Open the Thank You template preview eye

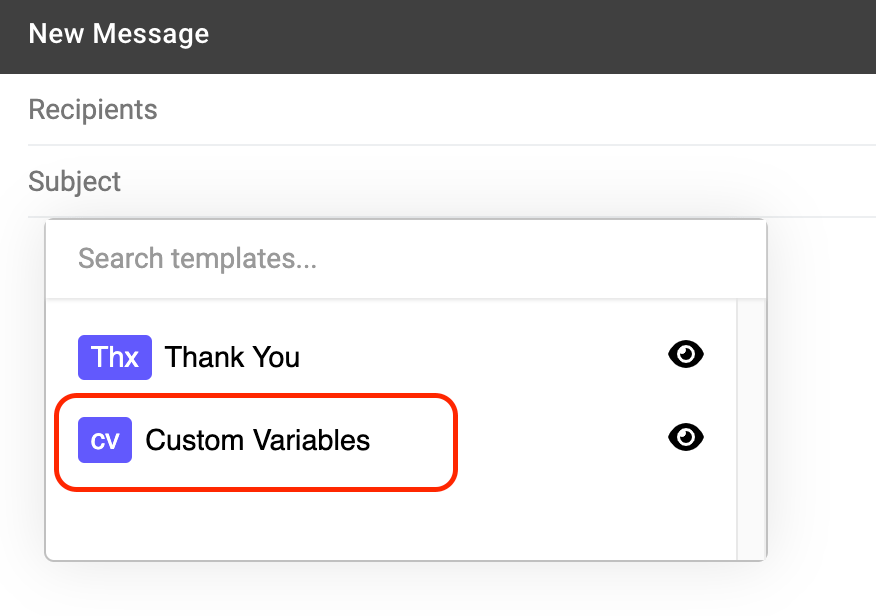pos(685,354)
